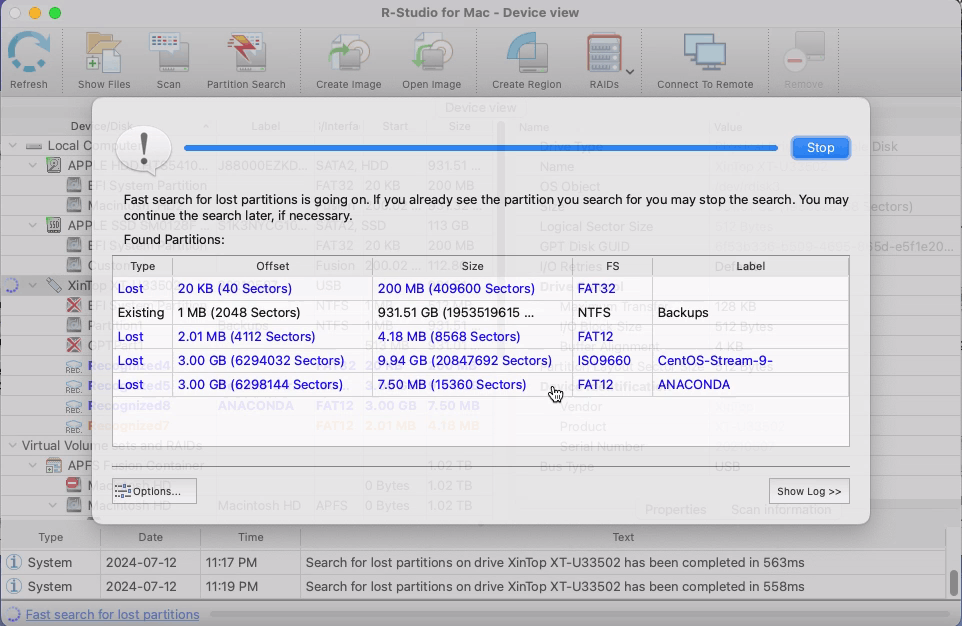Open the RAIDs dropdown arrow
This screenshot has height=626, width=962.
(630, 72)
